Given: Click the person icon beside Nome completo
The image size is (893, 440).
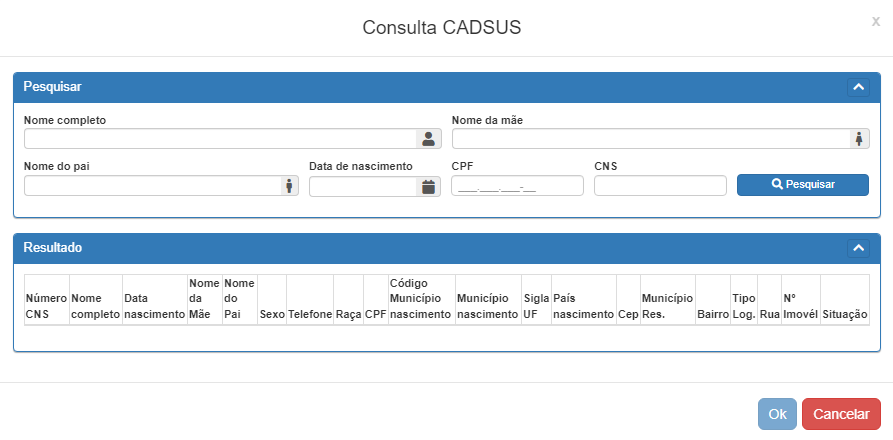Looking at the screenshot, I should click(428, 139).
